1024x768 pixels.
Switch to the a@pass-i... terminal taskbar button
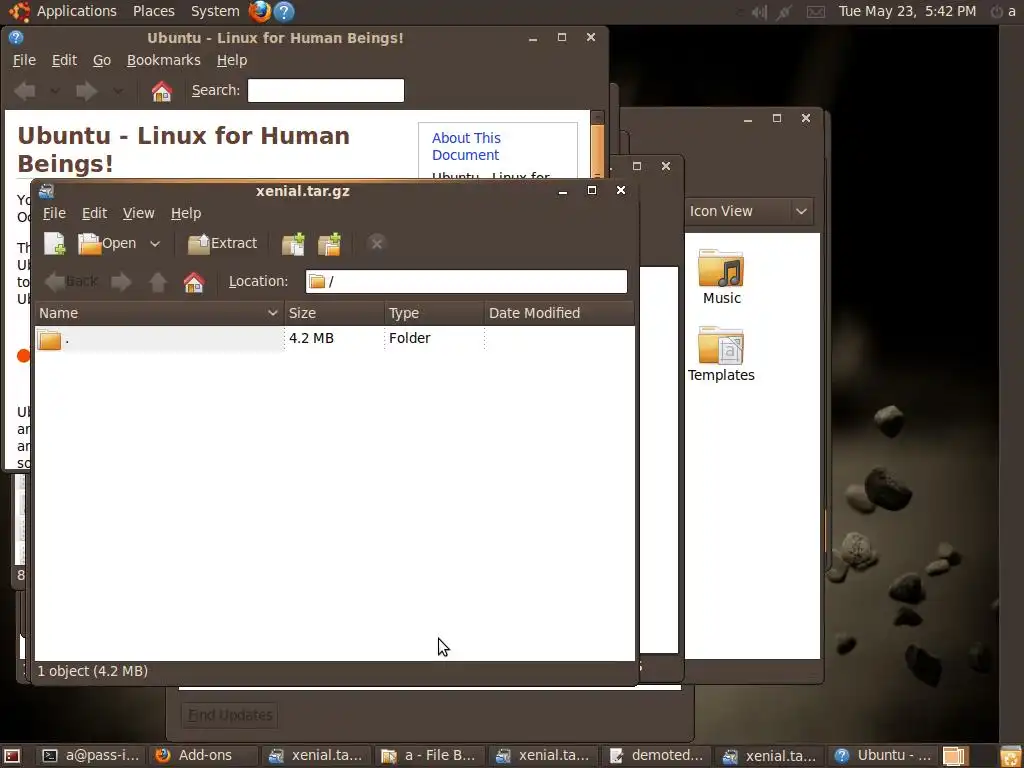pyautogui.click(x=91, y=756)
